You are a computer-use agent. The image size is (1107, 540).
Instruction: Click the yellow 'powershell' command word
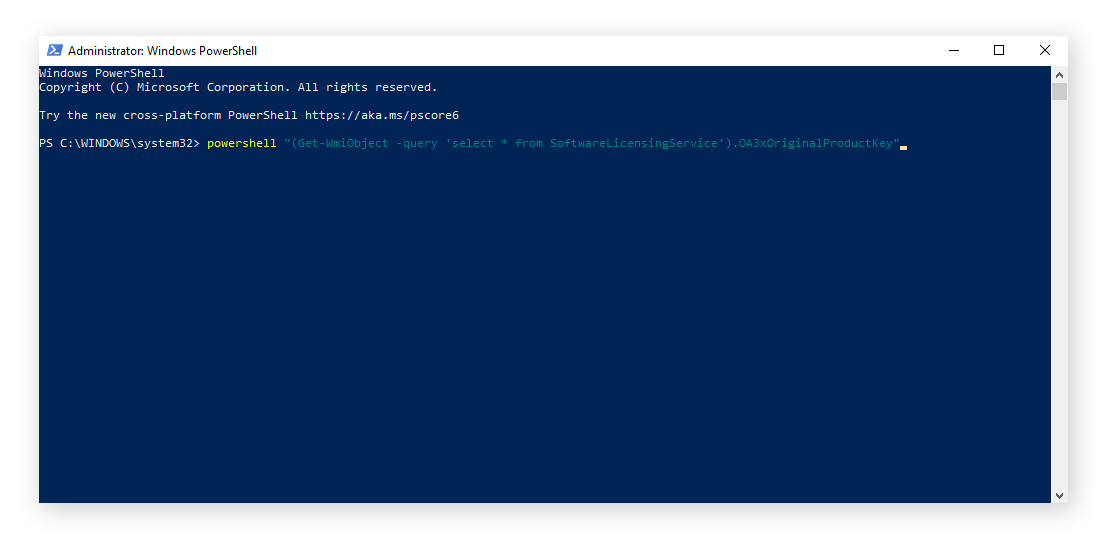point(241,144)
